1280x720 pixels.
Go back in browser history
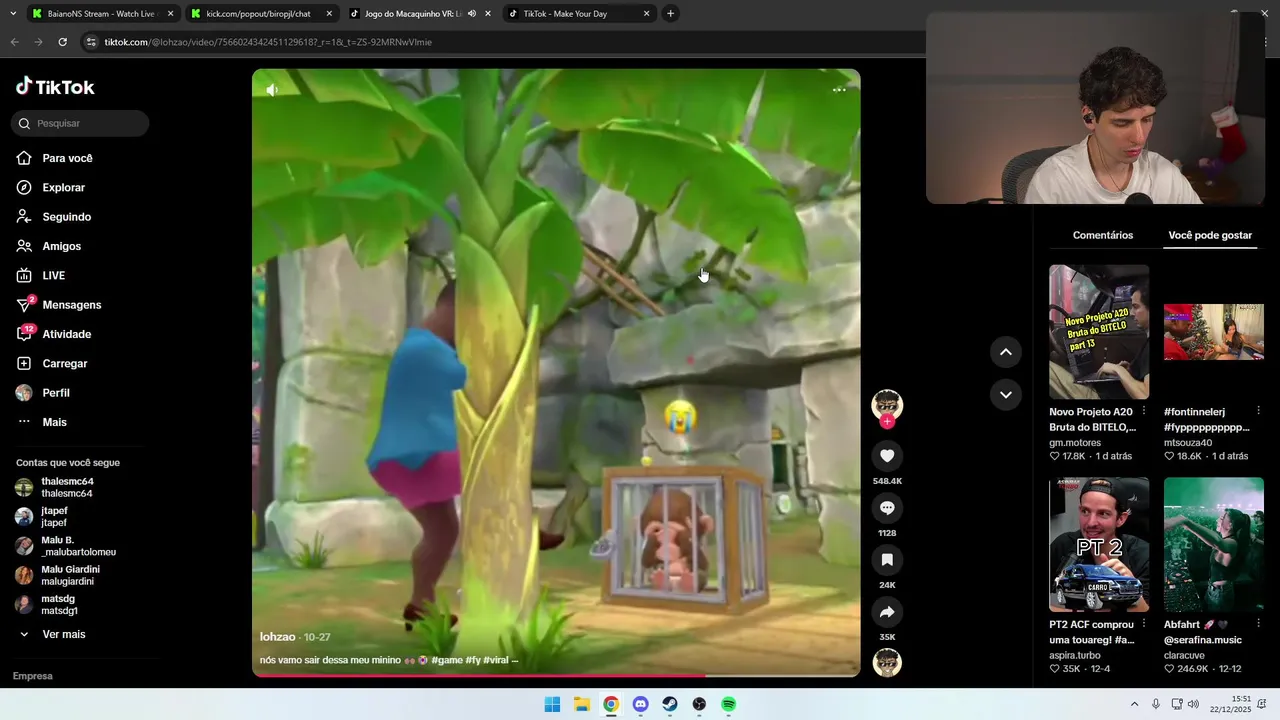point(14,42)
